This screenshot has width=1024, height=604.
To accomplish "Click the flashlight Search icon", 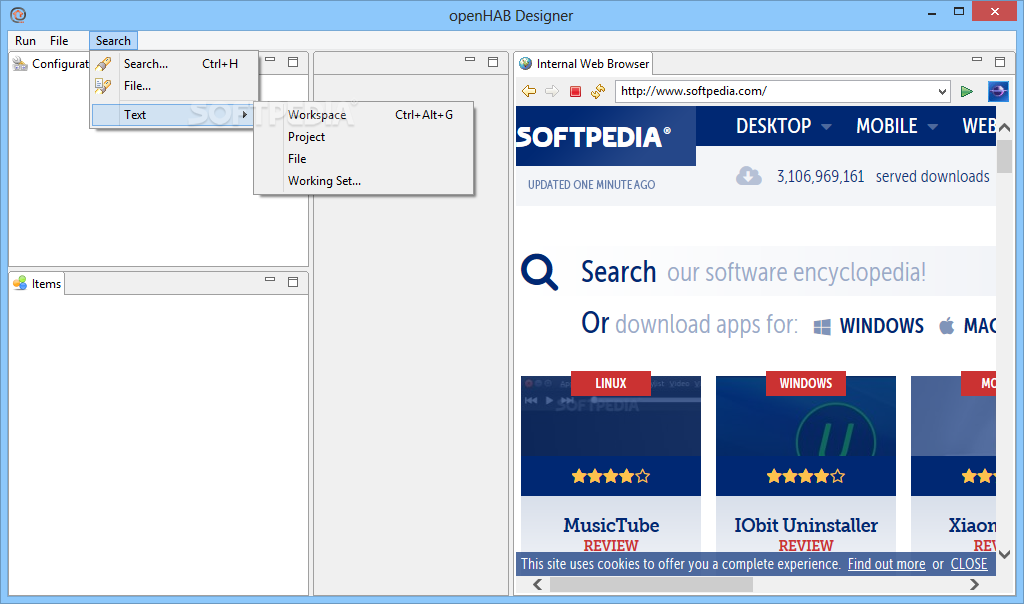I will click(x=103, y=64).
